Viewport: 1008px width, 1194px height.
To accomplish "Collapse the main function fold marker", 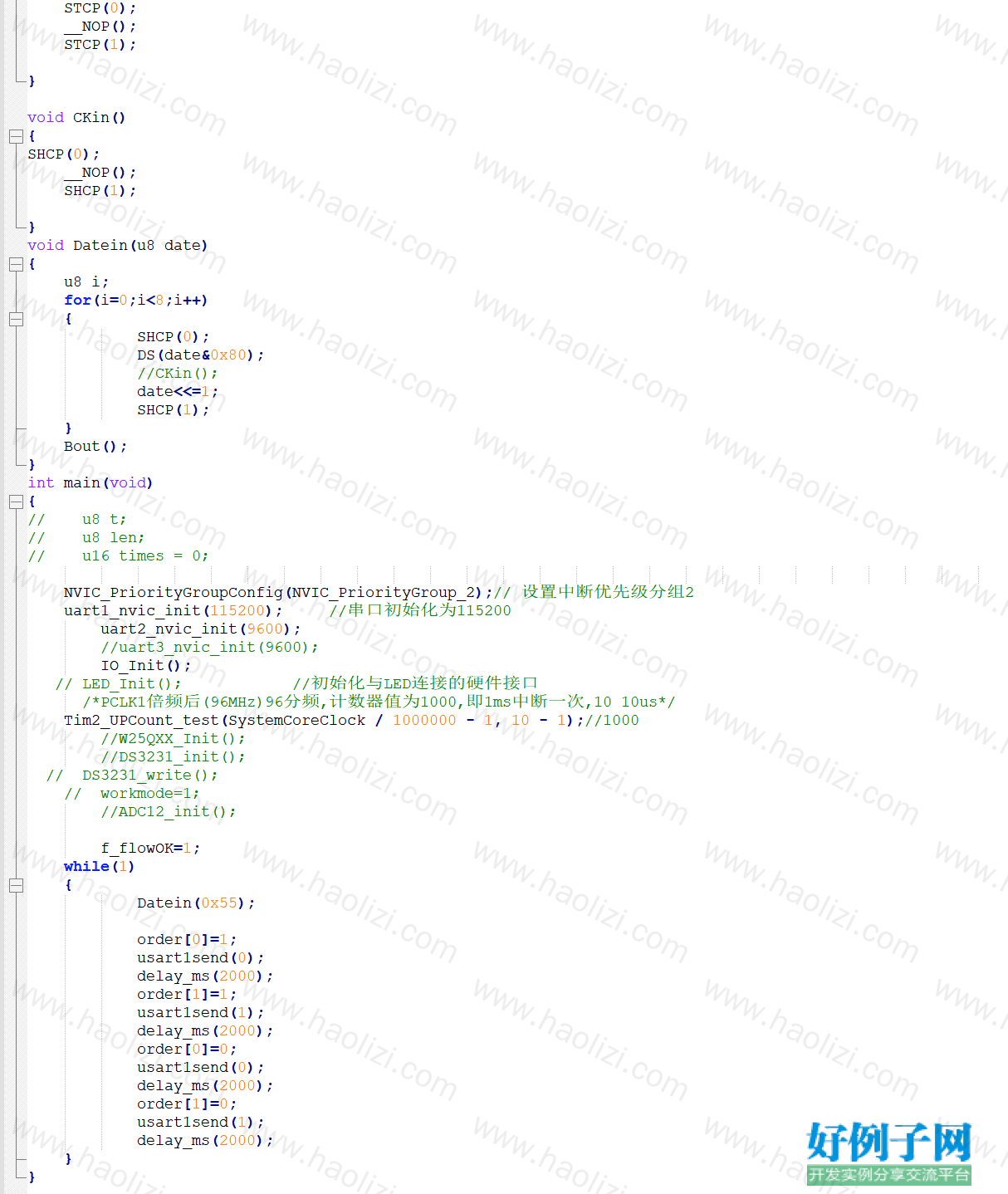I will click(16, 502).
